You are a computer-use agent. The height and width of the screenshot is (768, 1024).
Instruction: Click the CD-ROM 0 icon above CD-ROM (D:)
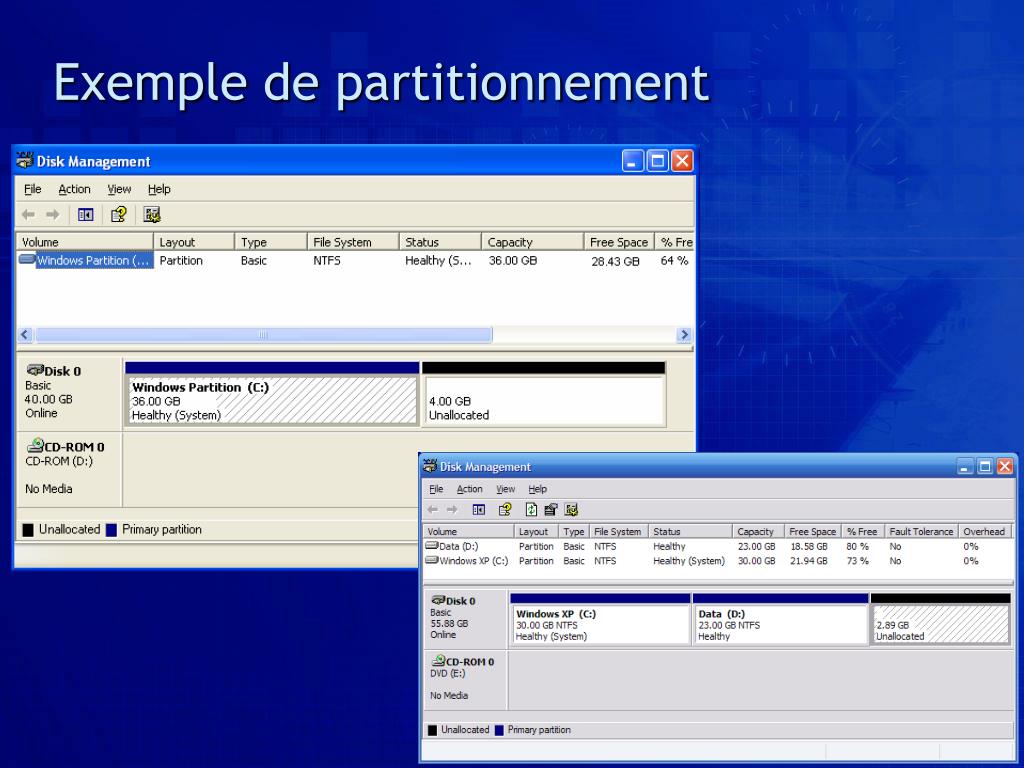pyautogui.click(x=35, y=446)
